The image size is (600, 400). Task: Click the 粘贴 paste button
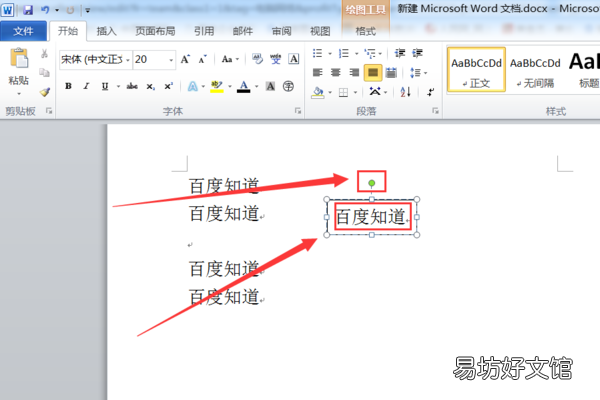(19, 59)
